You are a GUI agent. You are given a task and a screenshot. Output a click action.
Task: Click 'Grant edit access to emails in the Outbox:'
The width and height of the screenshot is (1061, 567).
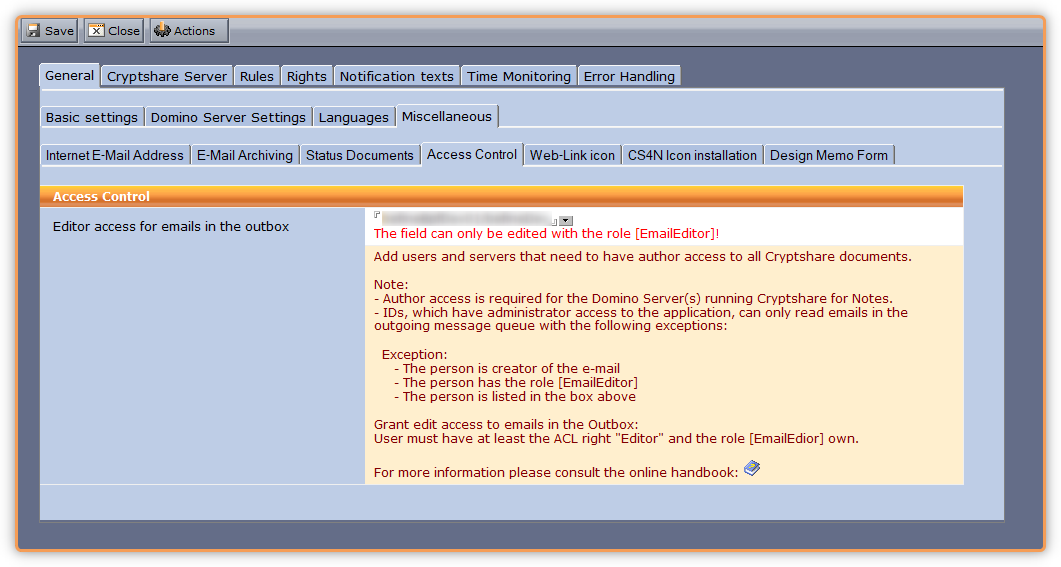tap(506, 424)
